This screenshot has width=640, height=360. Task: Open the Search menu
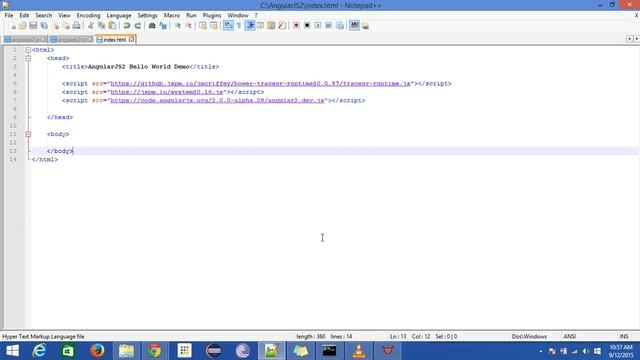pos(43,16)
